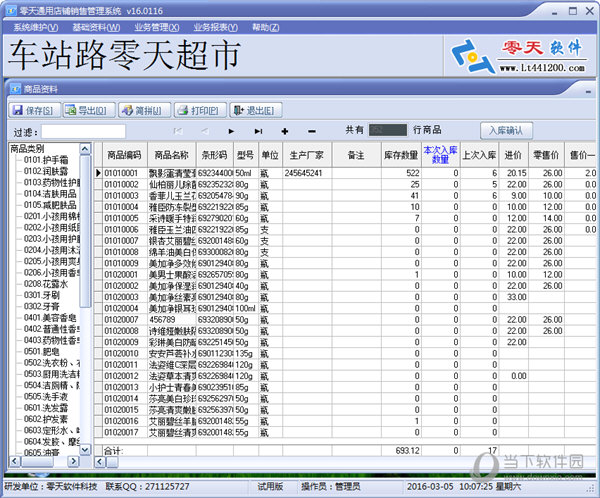
Task: Select category 0102.润肤露 in tree
Action: click(46, 171)
